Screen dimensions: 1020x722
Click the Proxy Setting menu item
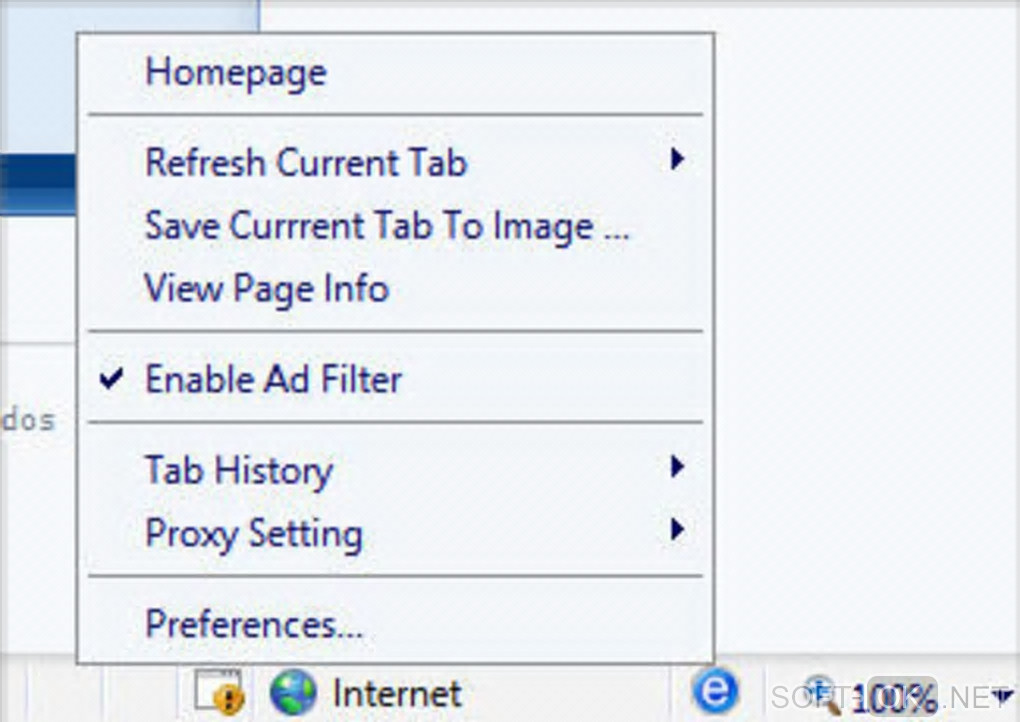254,532
